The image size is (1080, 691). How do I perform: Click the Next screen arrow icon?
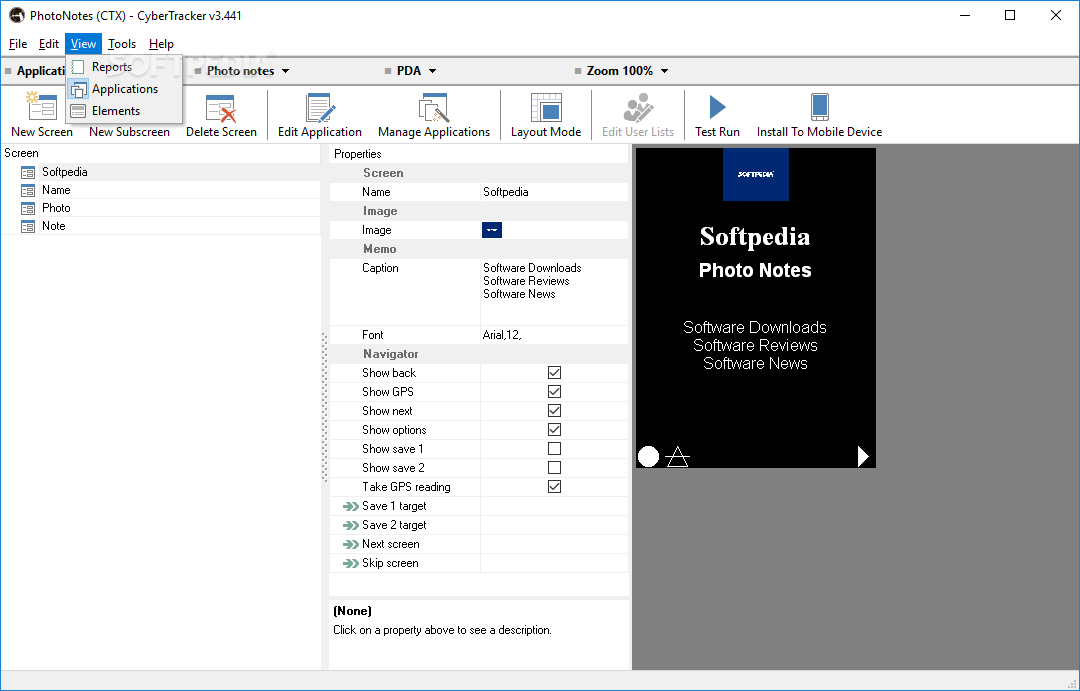[x=351, y=544]
